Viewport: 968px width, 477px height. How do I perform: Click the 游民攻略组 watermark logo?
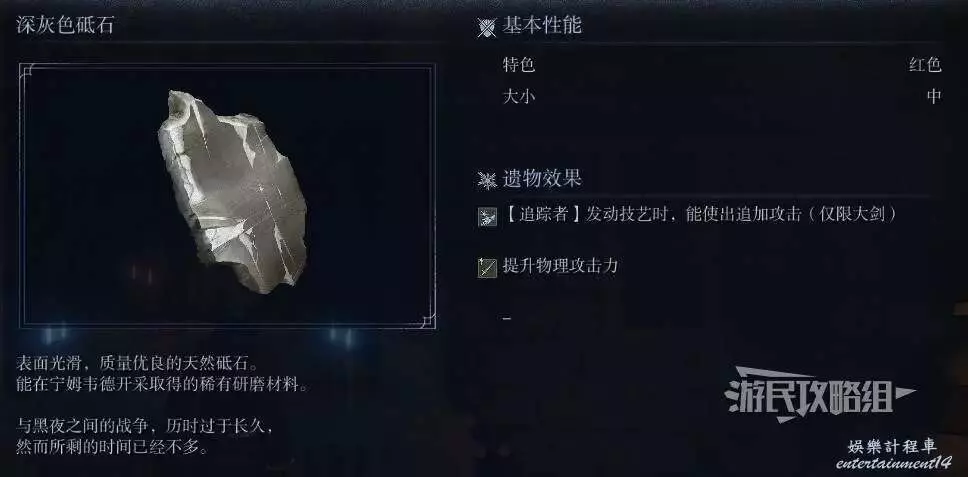tap(820, 395)
